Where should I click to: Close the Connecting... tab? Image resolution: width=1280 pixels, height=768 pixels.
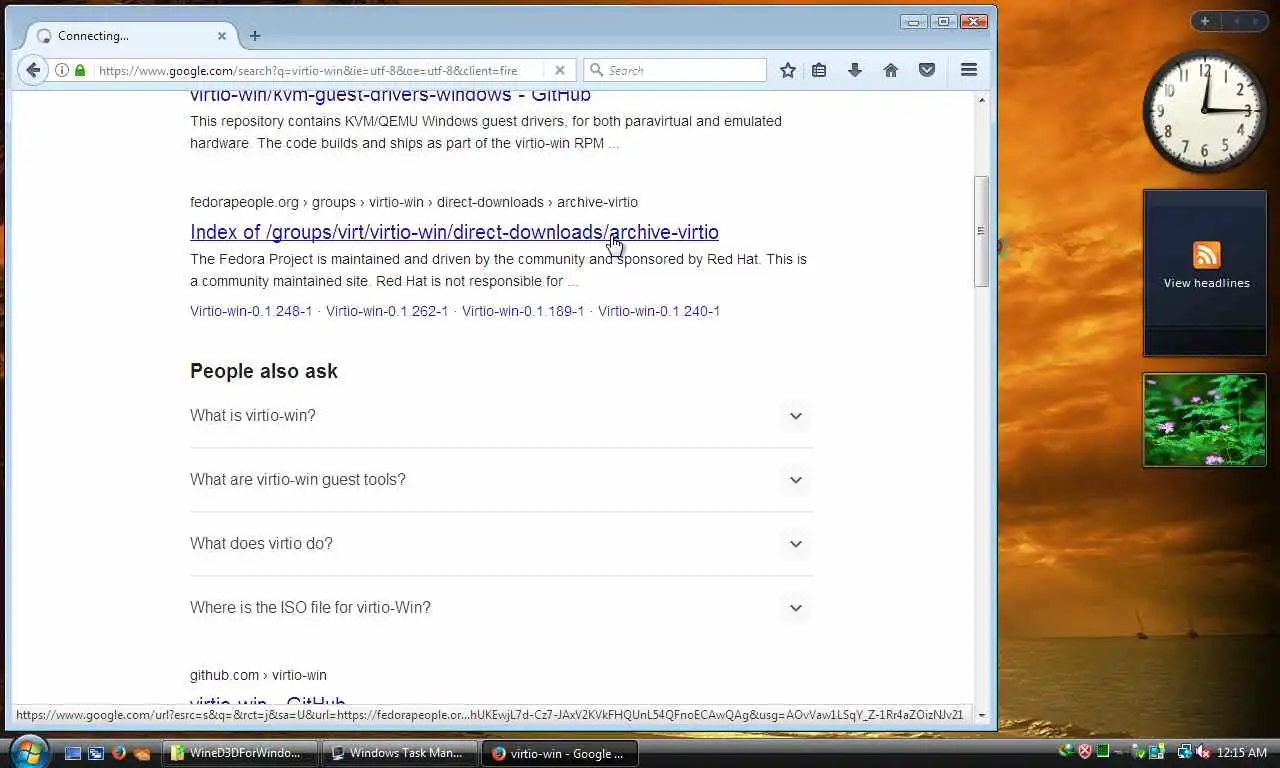pos(222,36)
